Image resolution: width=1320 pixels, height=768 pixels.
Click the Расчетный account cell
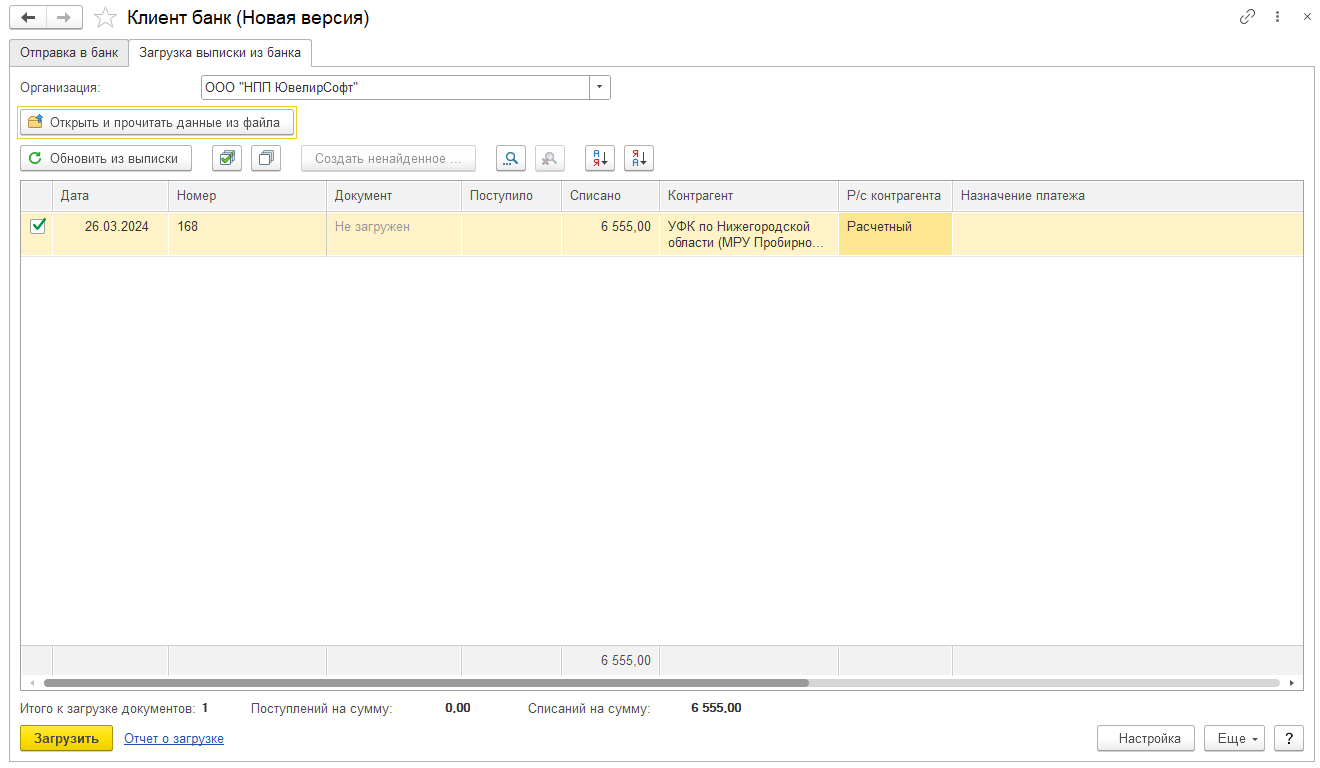coord(895,234)
